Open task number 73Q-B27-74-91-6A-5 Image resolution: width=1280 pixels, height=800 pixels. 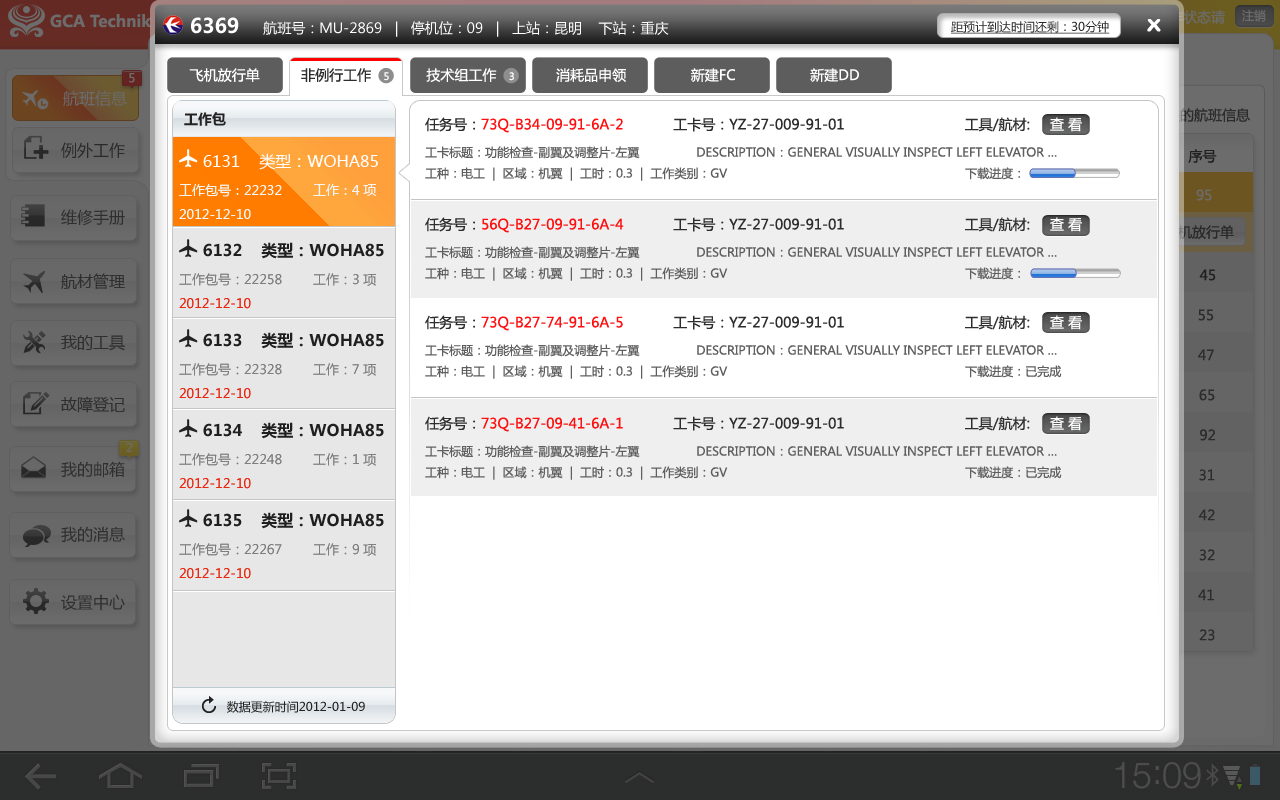[552, 323]
